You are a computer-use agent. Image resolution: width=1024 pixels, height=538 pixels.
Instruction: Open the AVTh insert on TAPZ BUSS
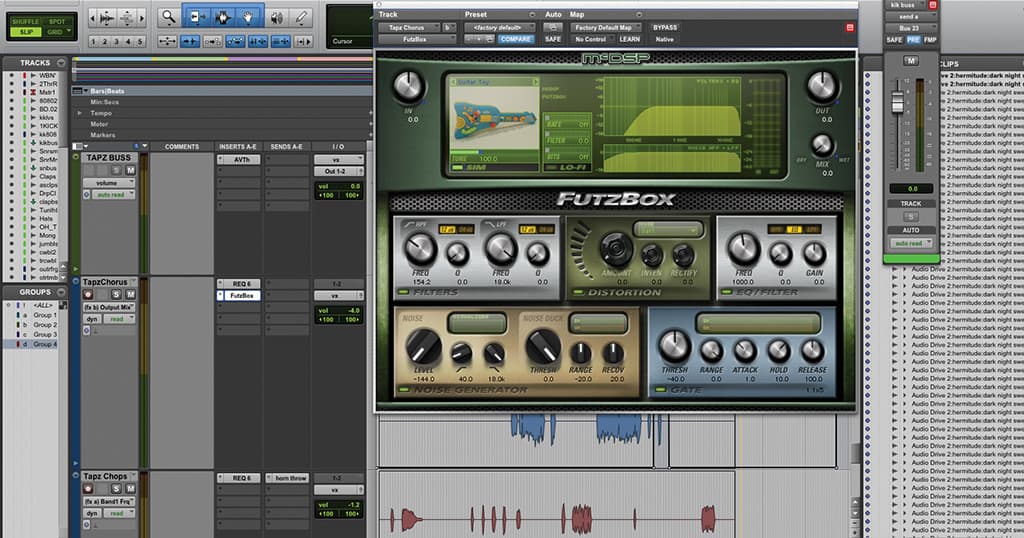(x=242, y=159)
